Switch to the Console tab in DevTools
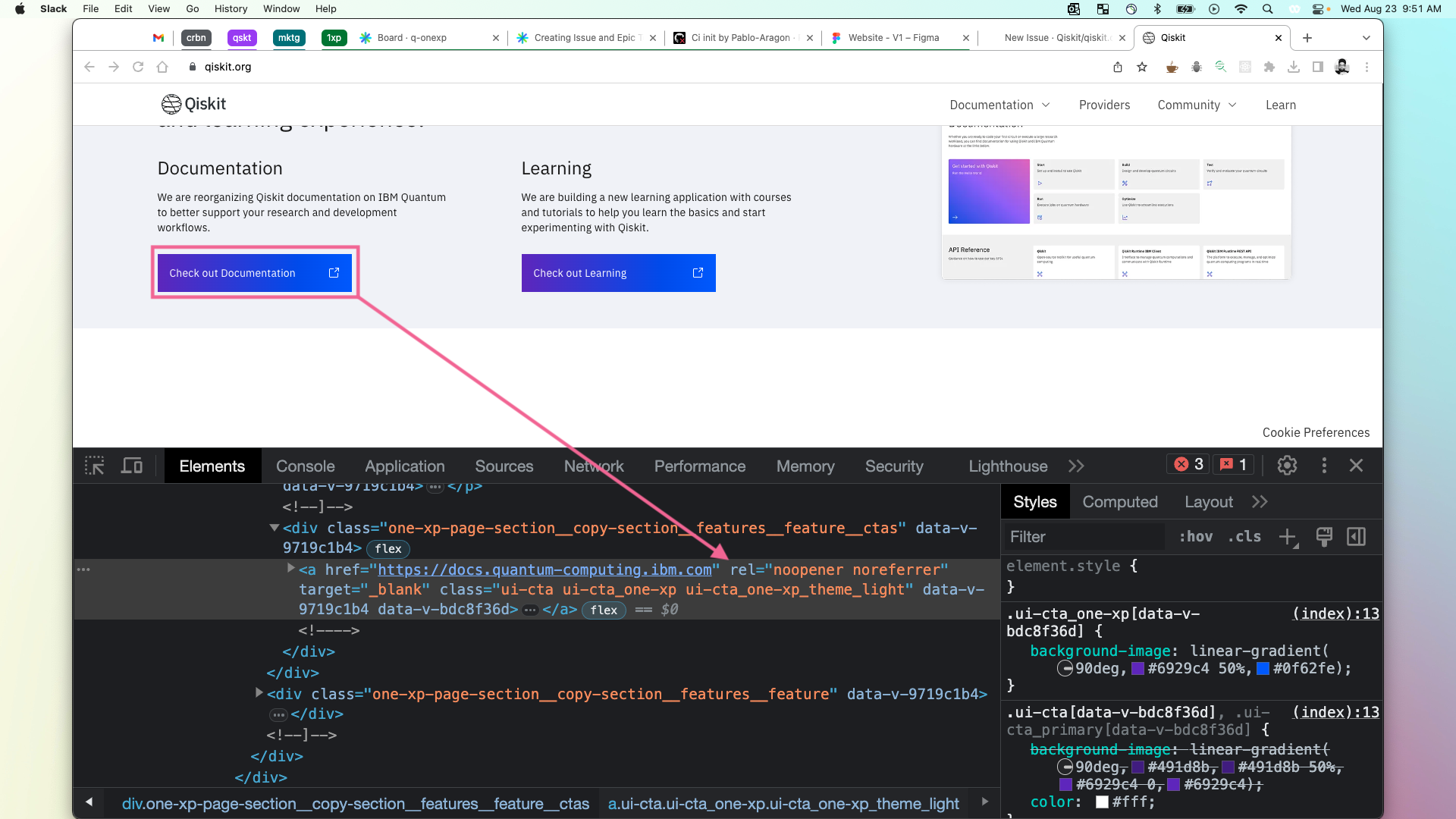1456x819 pixels. (x=306, y=466)
